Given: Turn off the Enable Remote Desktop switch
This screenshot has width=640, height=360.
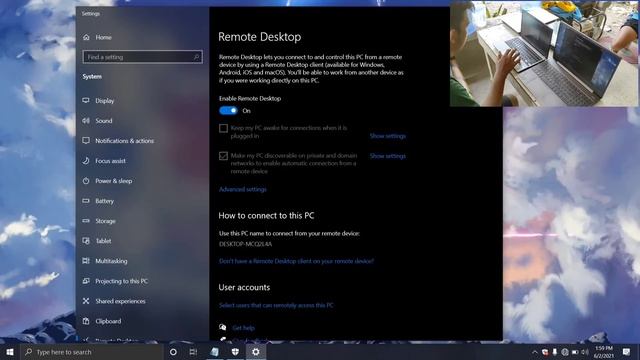Looking at the screenshot, I should 228,111.
